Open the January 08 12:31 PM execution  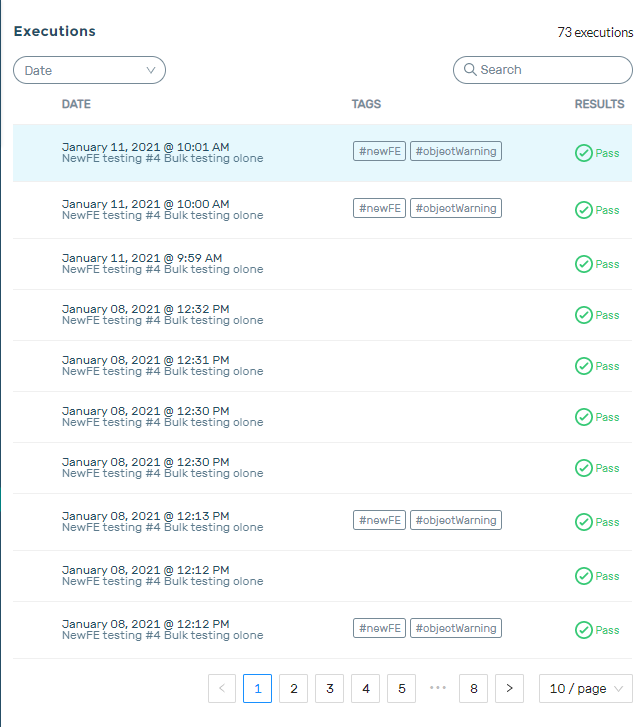(162, 365)
